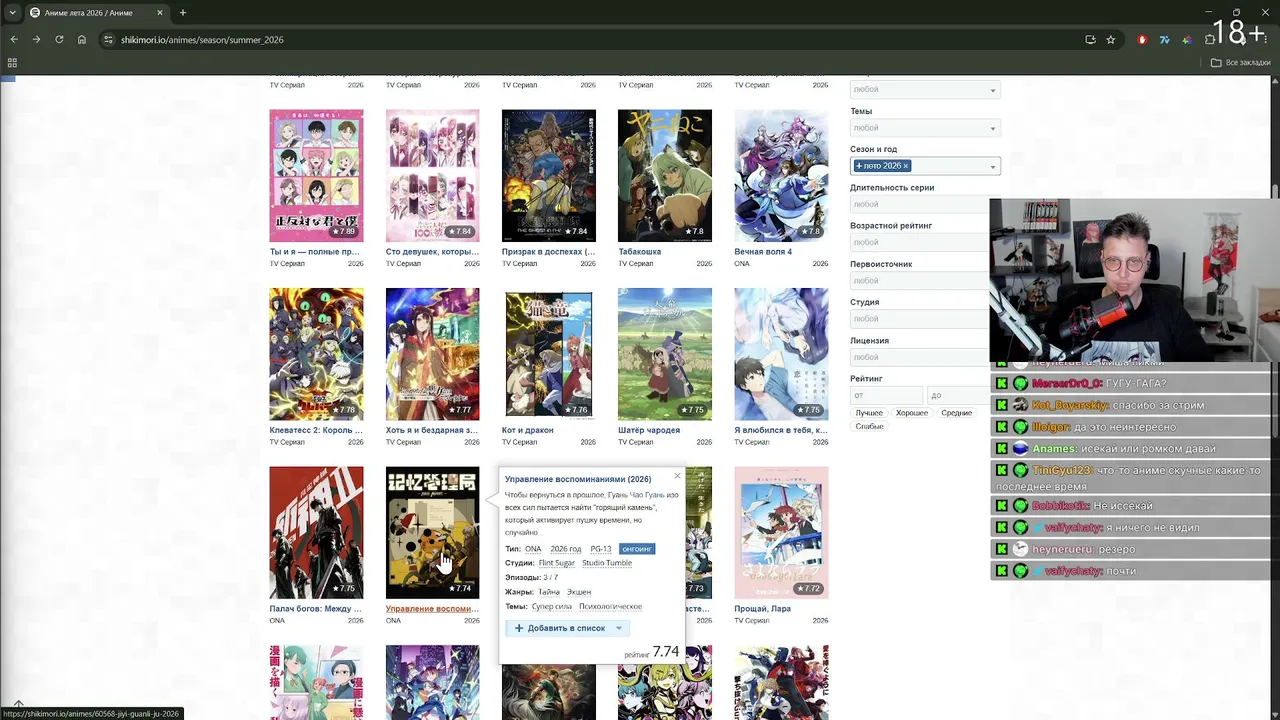Viewport: 1280px width, 720px height.
Task: Go forward in browser history
Action: point(36,40)
